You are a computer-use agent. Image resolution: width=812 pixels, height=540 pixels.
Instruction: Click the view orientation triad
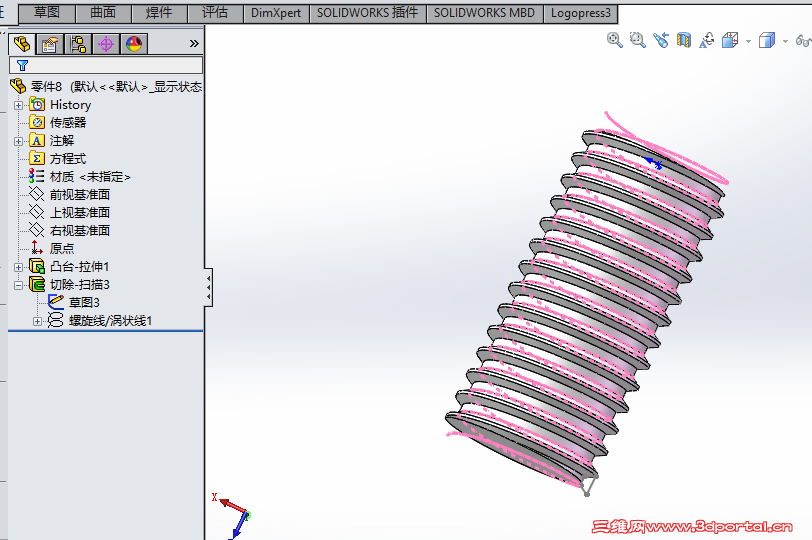click(x=233, y=516)
